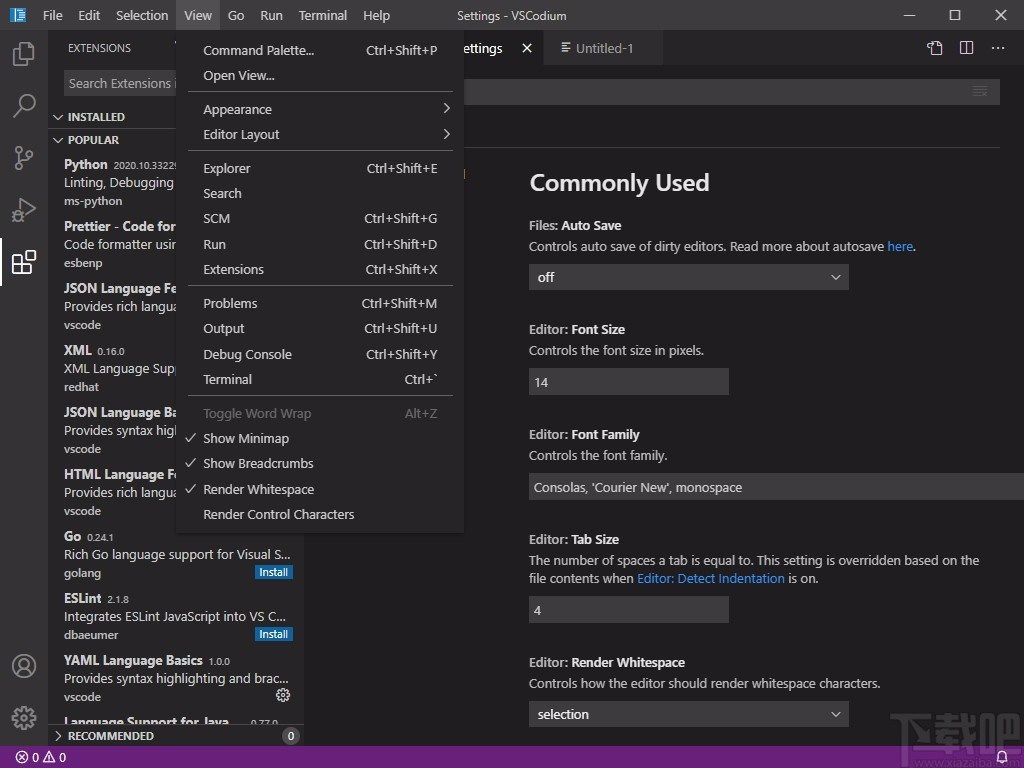Open the Explorer icon in the activity bar
The height and width of the screenshot is (768, 1024).
point(24,54)
